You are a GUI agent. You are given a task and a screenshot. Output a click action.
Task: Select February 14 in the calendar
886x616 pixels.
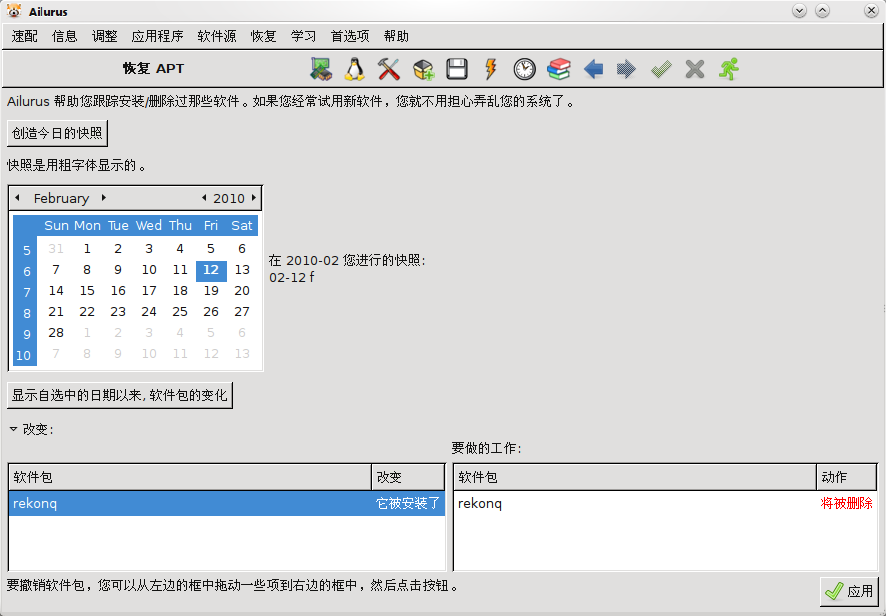[x=56, y=291]
